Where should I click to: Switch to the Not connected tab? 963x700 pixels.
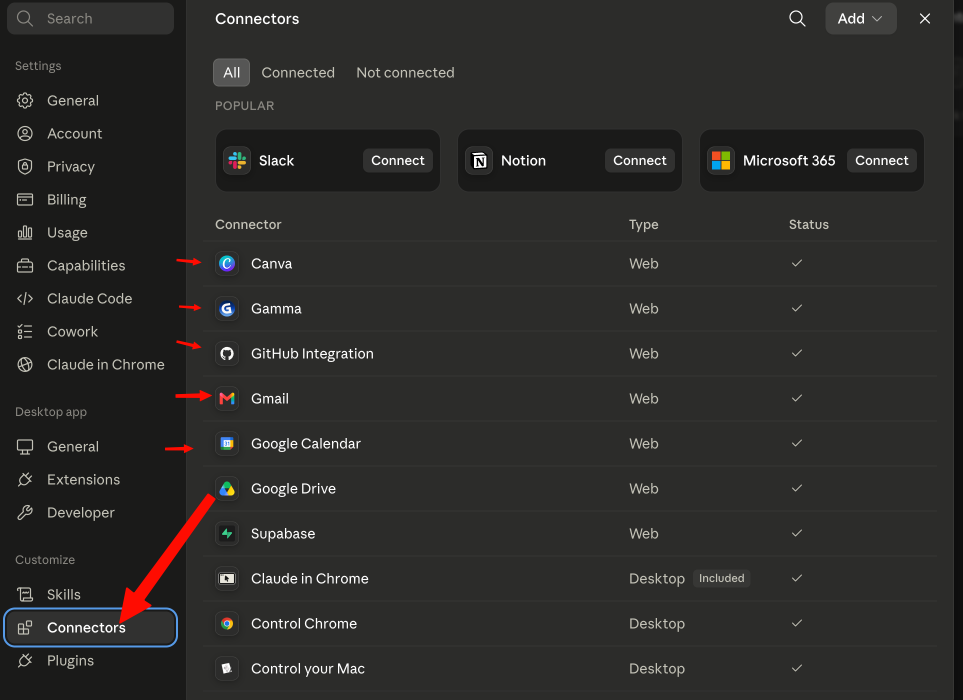(405, 72)
